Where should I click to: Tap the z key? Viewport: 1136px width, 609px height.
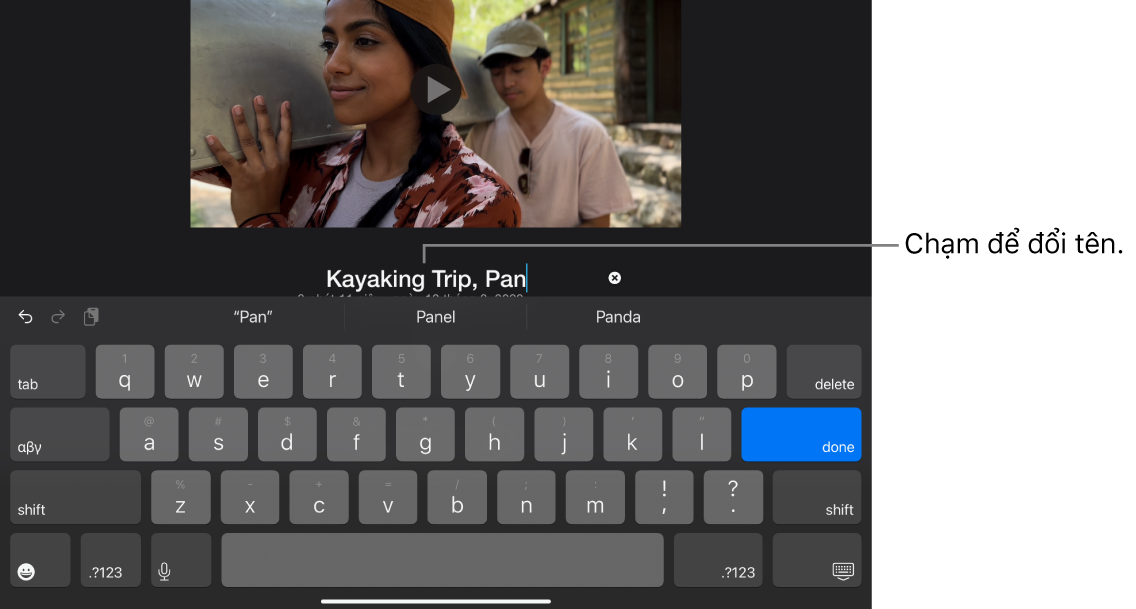(180, 497)
